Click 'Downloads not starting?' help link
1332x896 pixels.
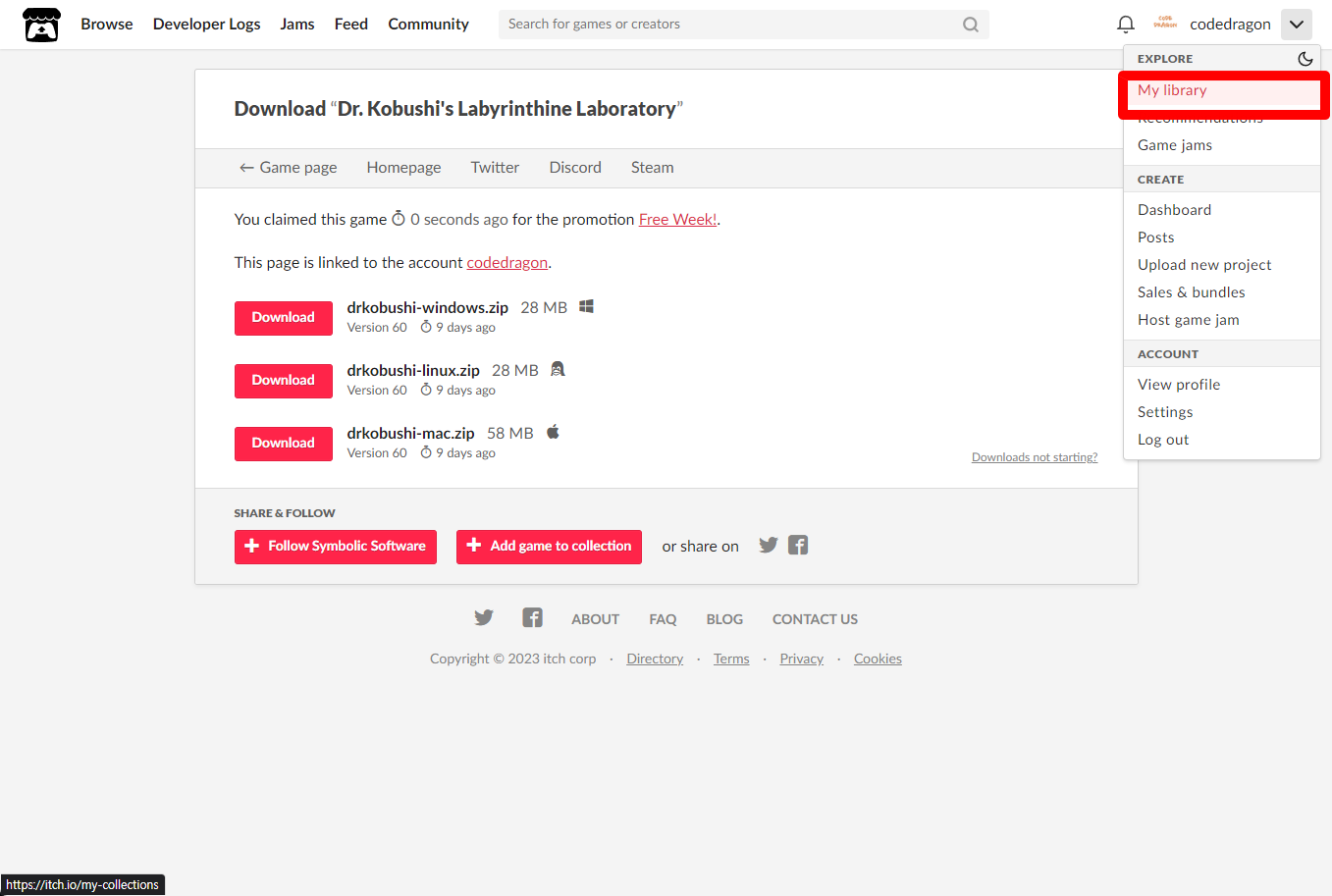coord(1035,457)
